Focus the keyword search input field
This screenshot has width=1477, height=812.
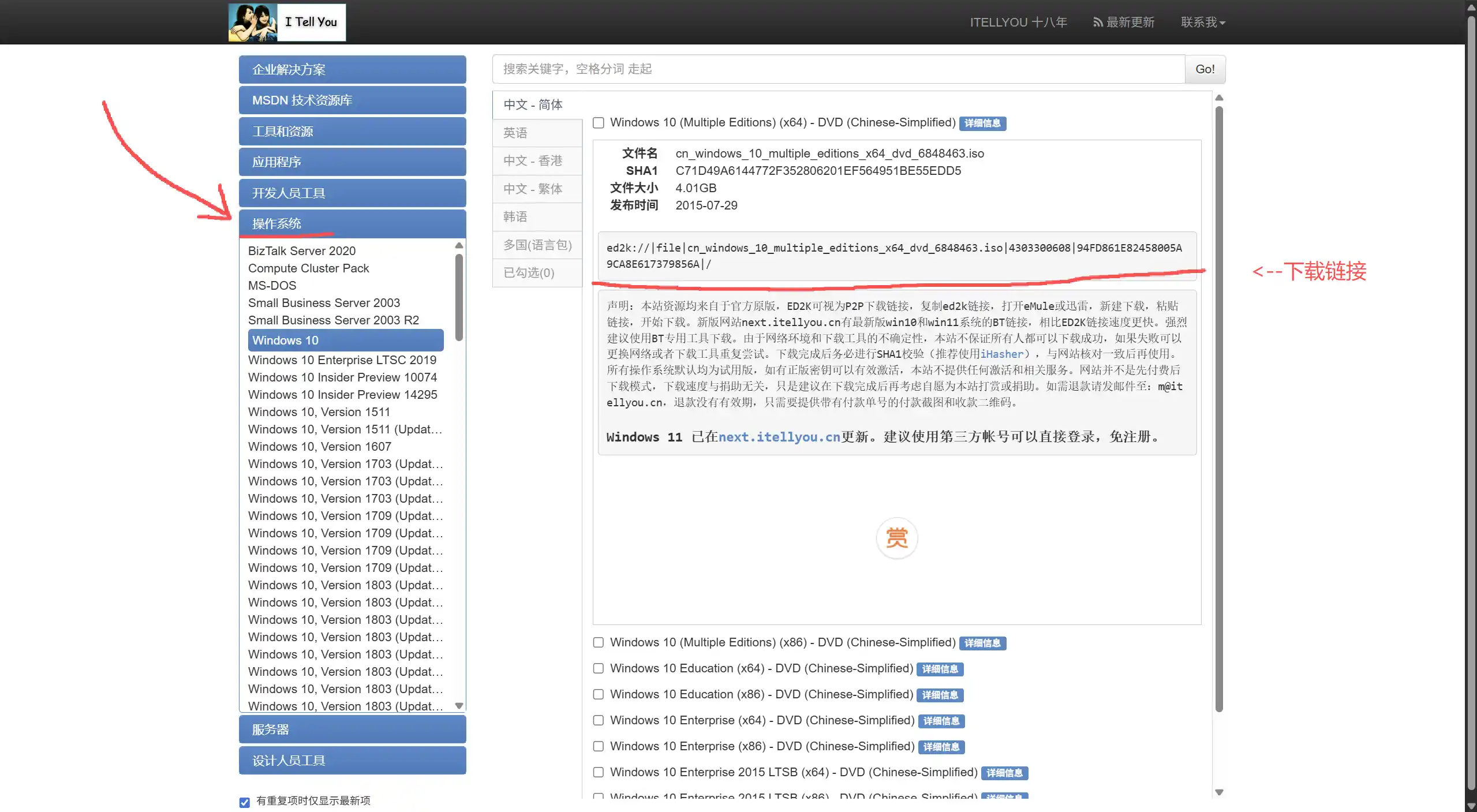coord(838,69)
